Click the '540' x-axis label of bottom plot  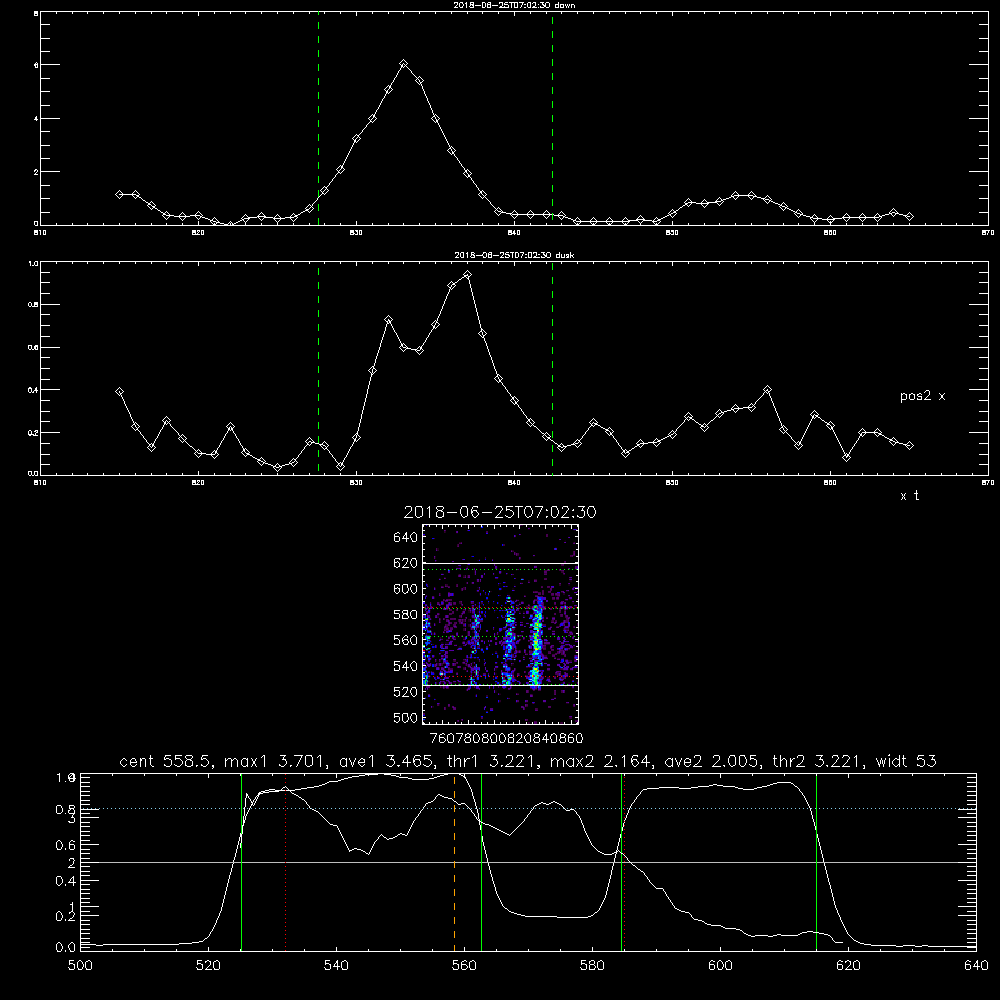(x=336, y=966)
